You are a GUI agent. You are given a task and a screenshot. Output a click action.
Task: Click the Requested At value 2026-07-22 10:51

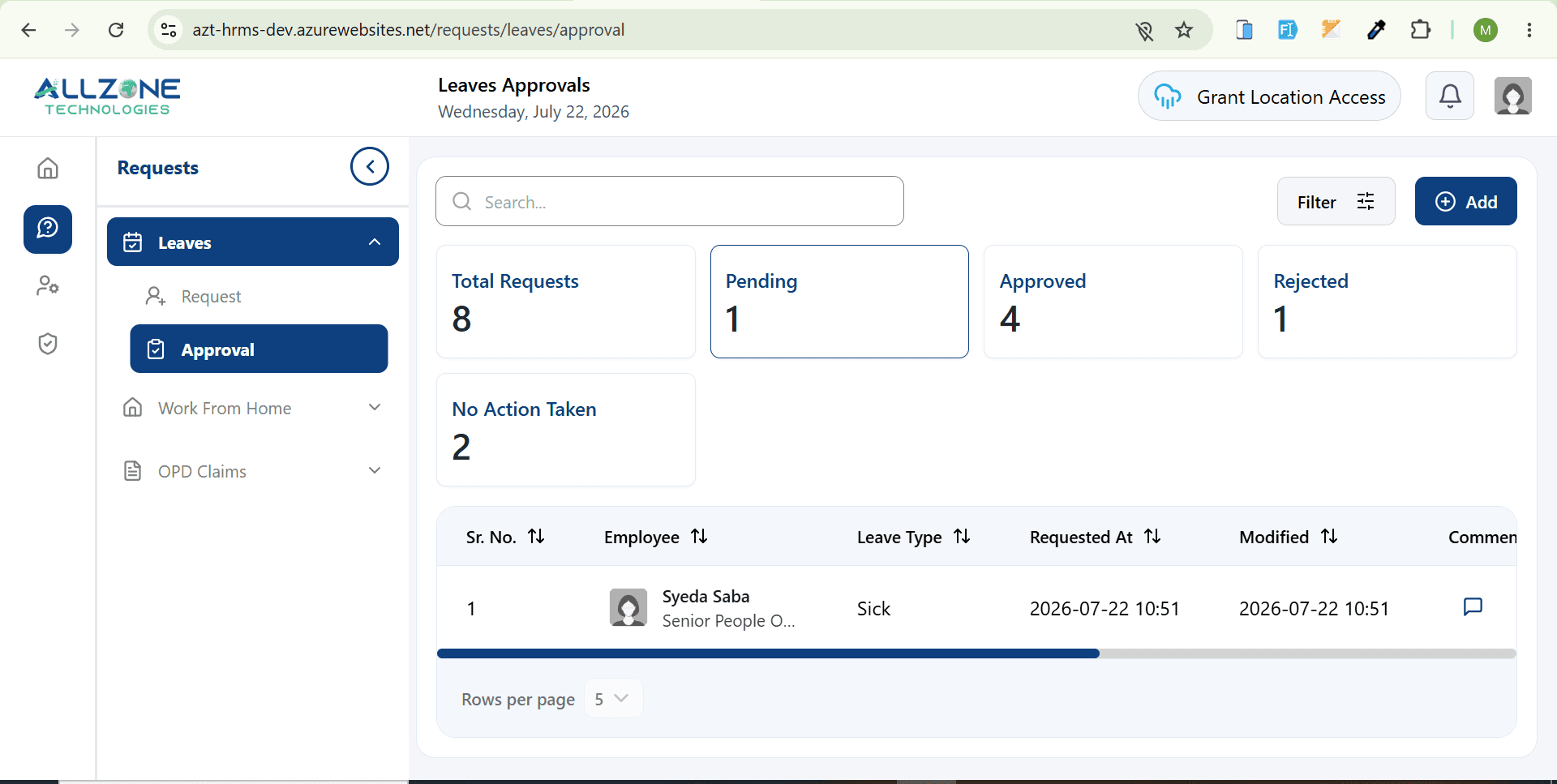click(1104, 609)
